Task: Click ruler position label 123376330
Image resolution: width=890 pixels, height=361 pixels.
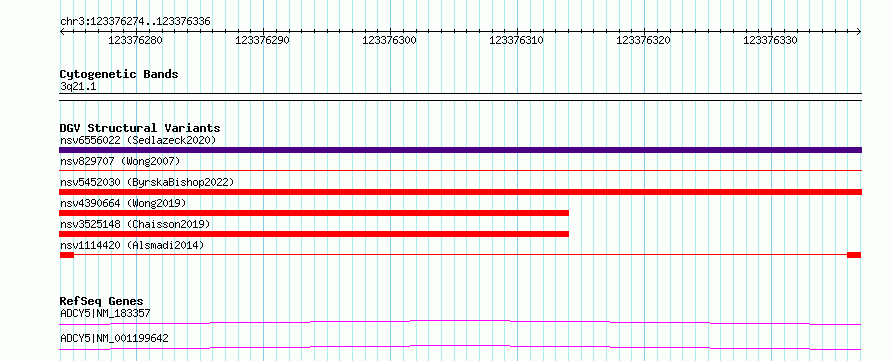Action: 770,40
